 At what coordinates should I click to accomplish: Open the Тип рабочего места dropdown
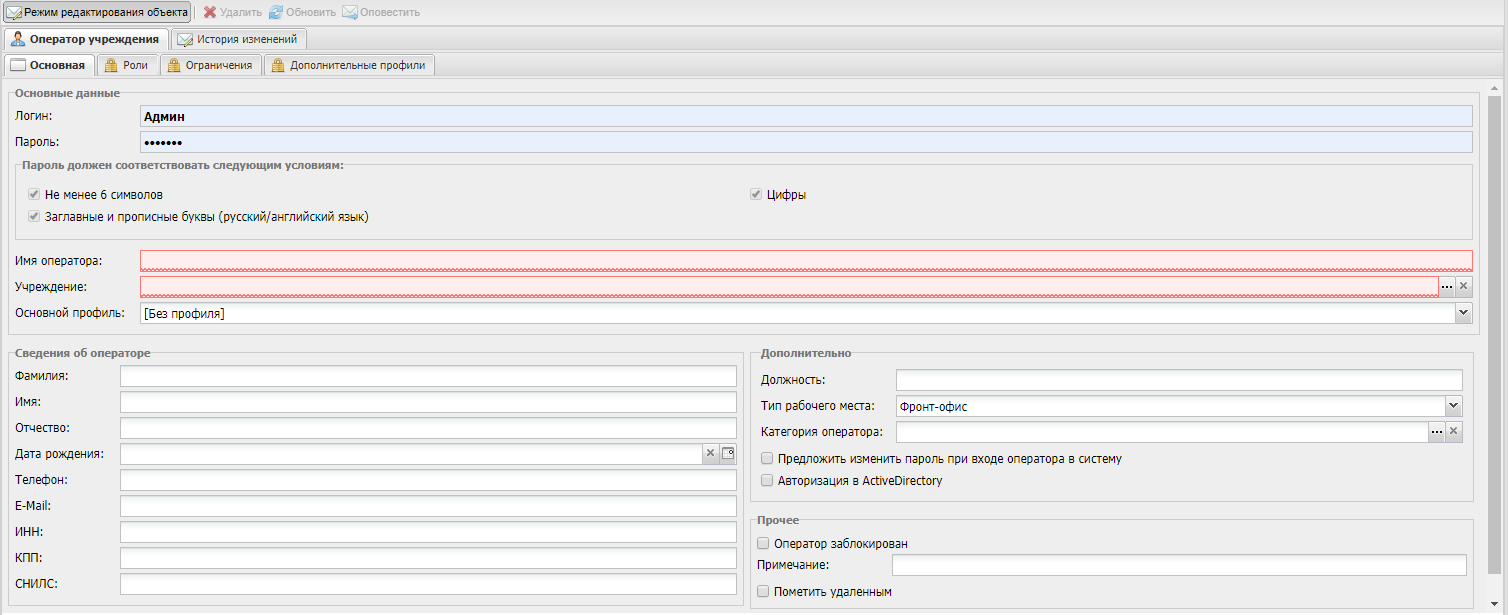[x=1454, y=406]
